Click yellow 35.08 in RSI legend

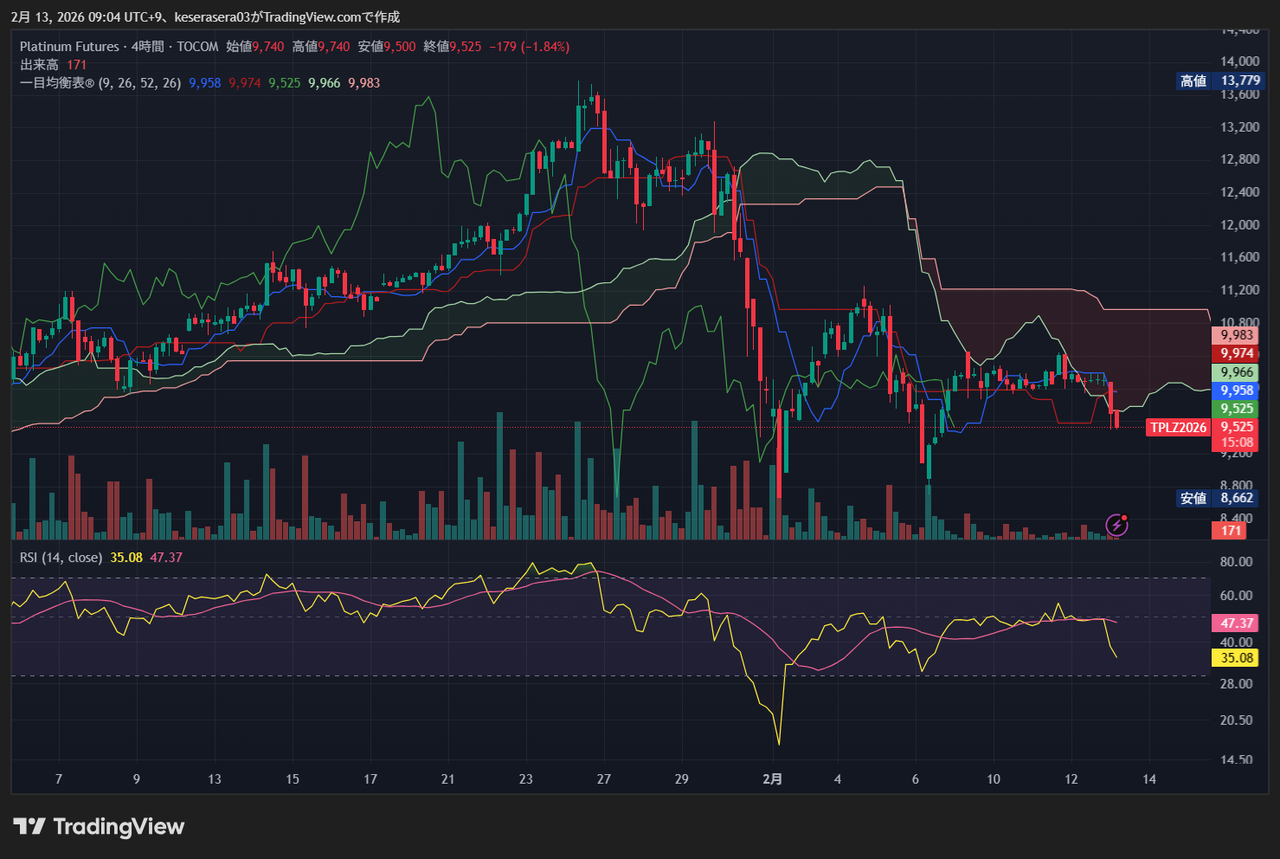click(127, 557)
